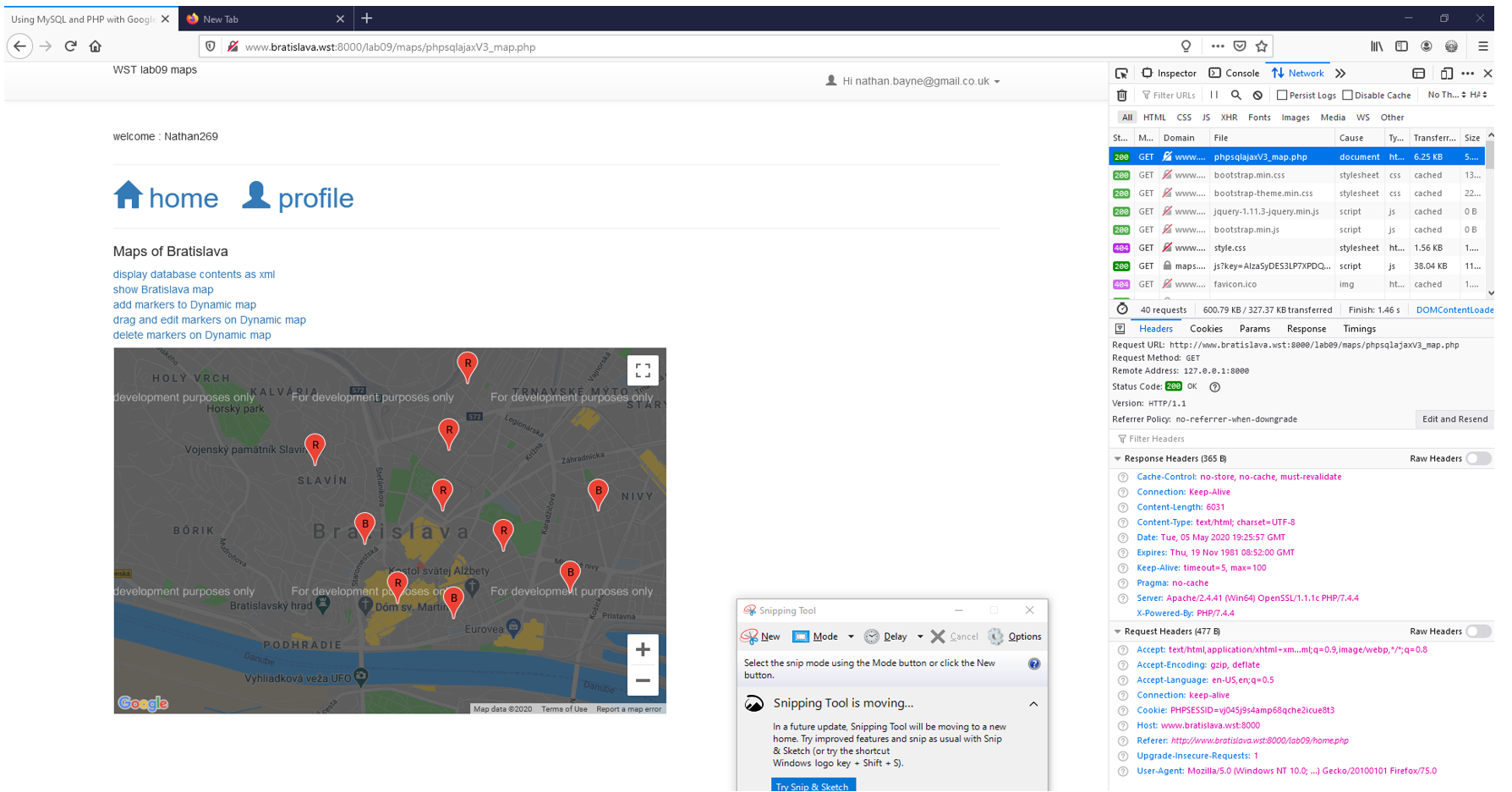
Task: Collapse the Request Headers section
Action: coord(1118,631)
